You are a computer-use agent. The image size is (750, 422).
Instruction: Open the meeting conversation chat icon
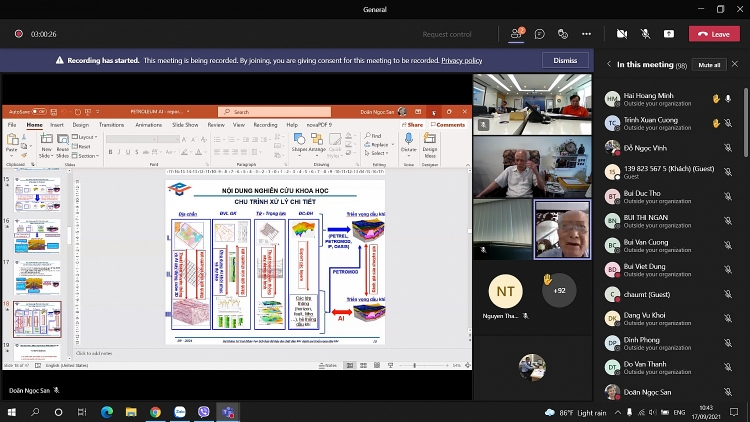pyautogui.click(x=539, y=34)
